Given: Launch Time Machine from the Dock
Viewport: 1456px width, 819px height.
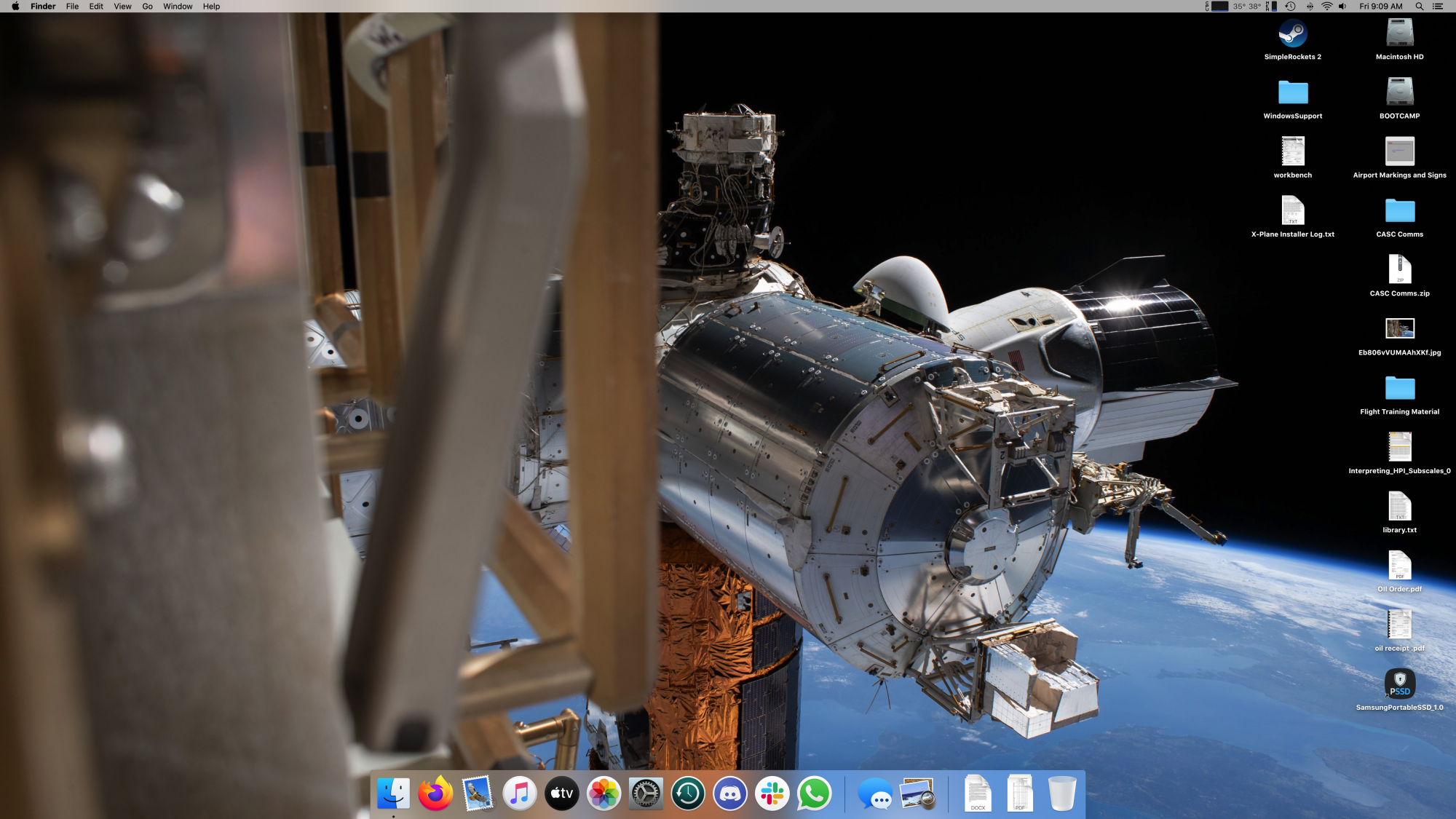Looking at the screenshot, I should pos(688,794).
